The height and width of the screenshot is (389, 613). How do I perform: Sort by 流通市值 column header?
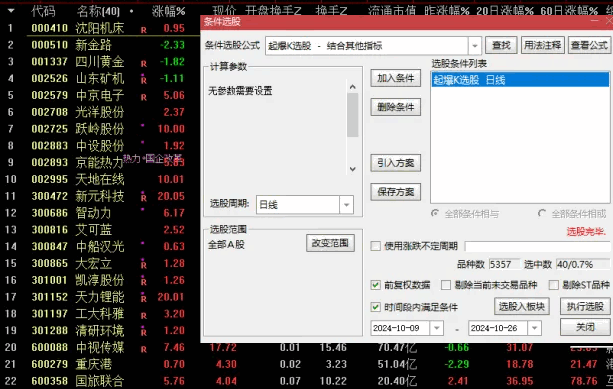coord(392,11)
